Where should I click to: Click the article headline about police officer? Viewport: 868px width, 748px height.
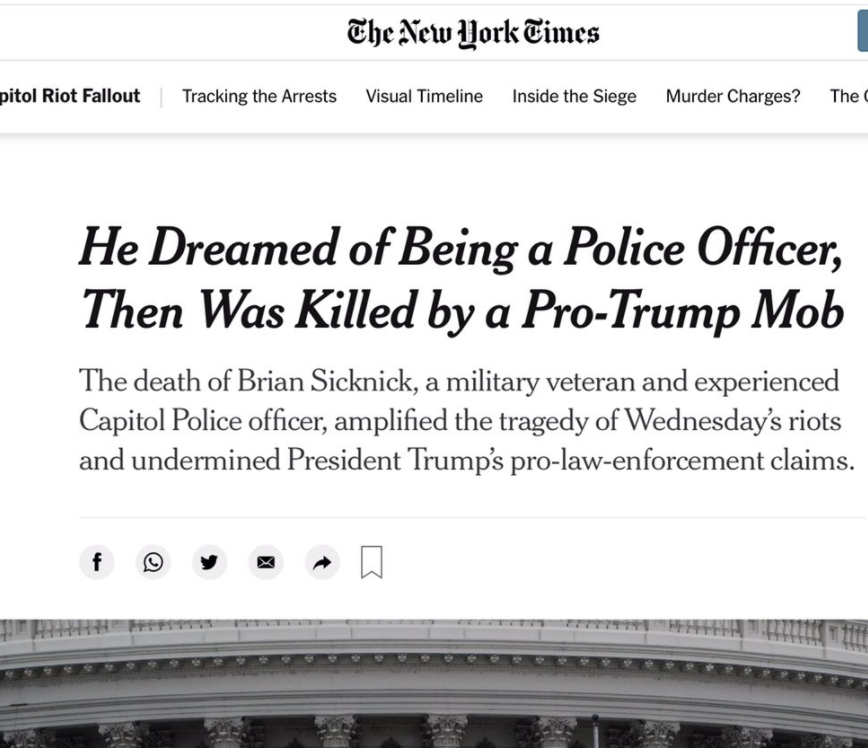(462, 278)
